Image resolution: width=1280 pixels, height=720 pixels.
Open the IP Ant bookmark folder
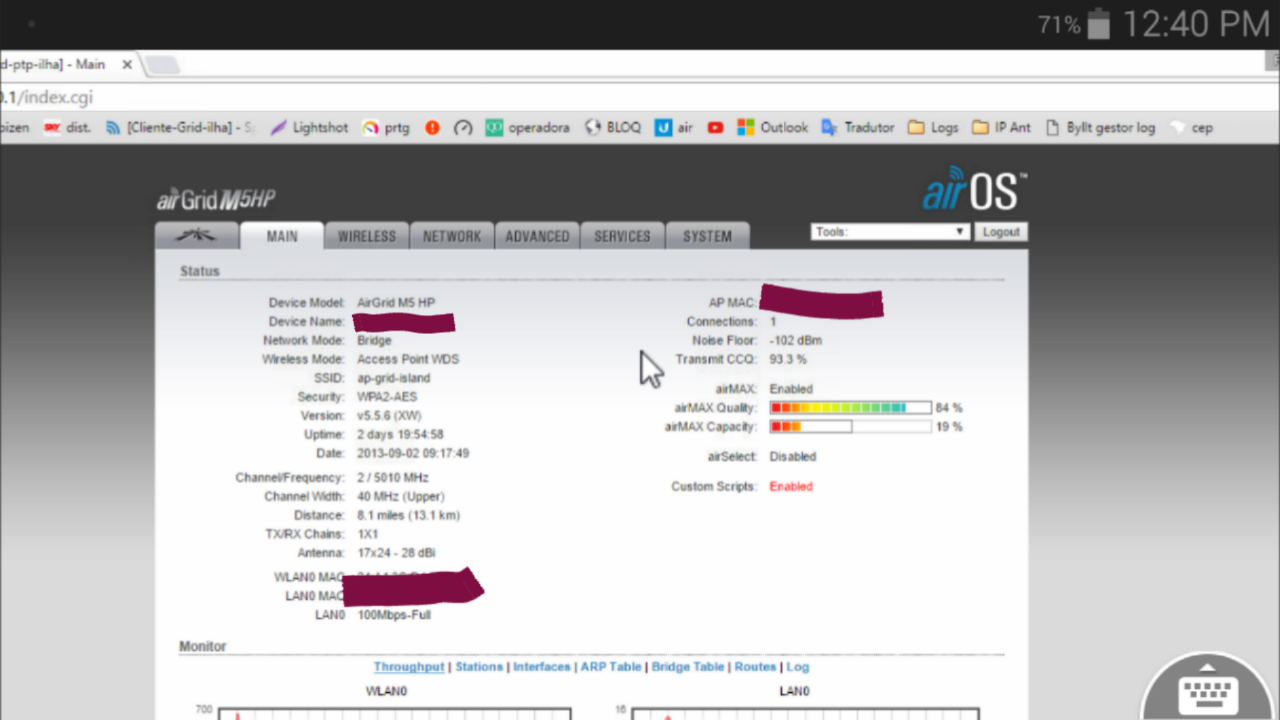(x=1001, y=128)
